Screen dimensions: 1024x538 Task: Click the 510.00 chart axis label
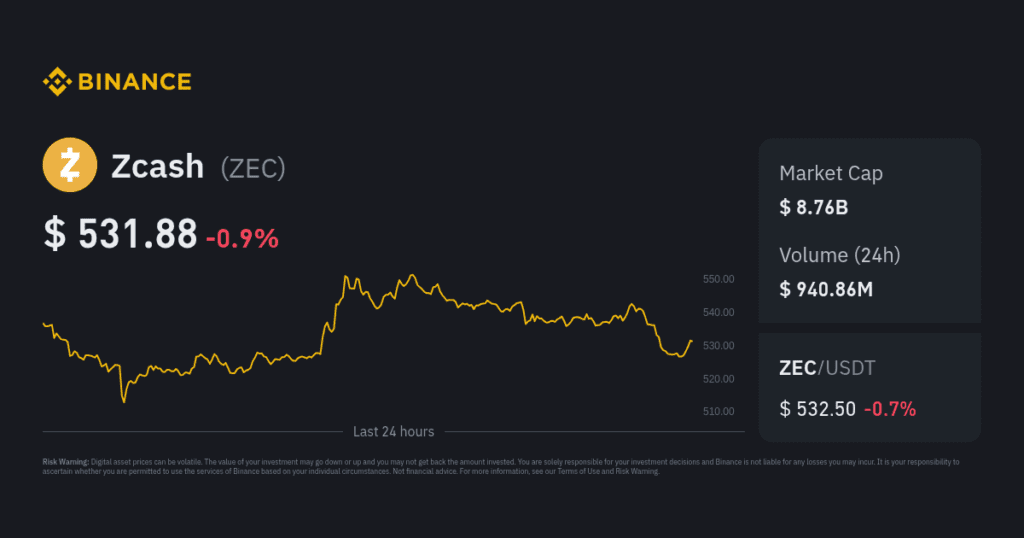pos(719,411)
